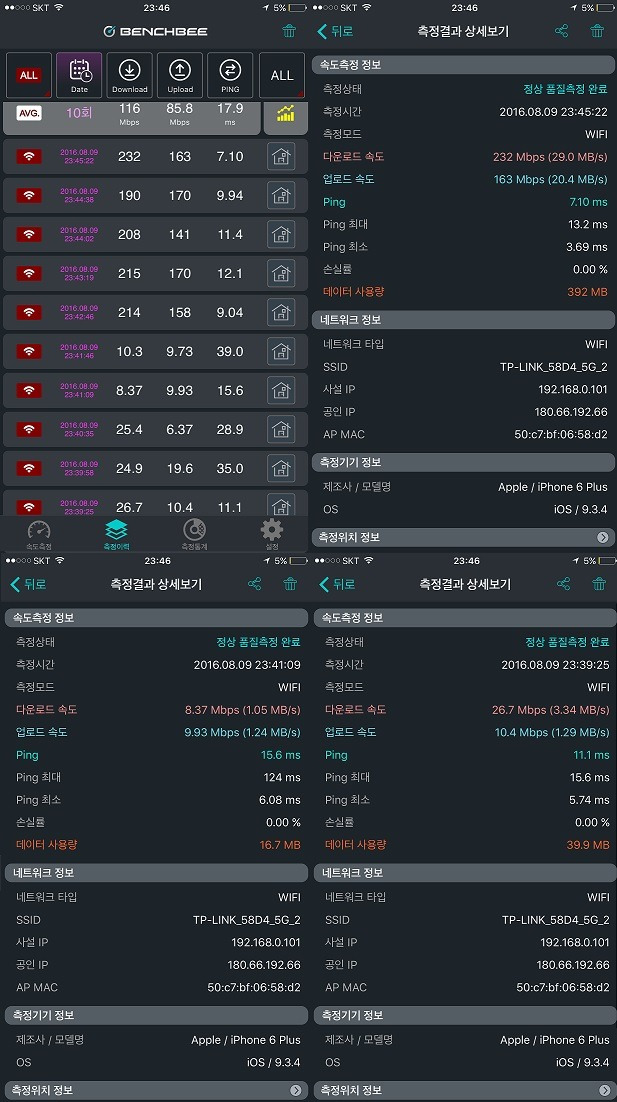Open the 8.37 Mbps measurement row
The width and height of the screenshot is (617, 1102).
[x=155, y=390]
